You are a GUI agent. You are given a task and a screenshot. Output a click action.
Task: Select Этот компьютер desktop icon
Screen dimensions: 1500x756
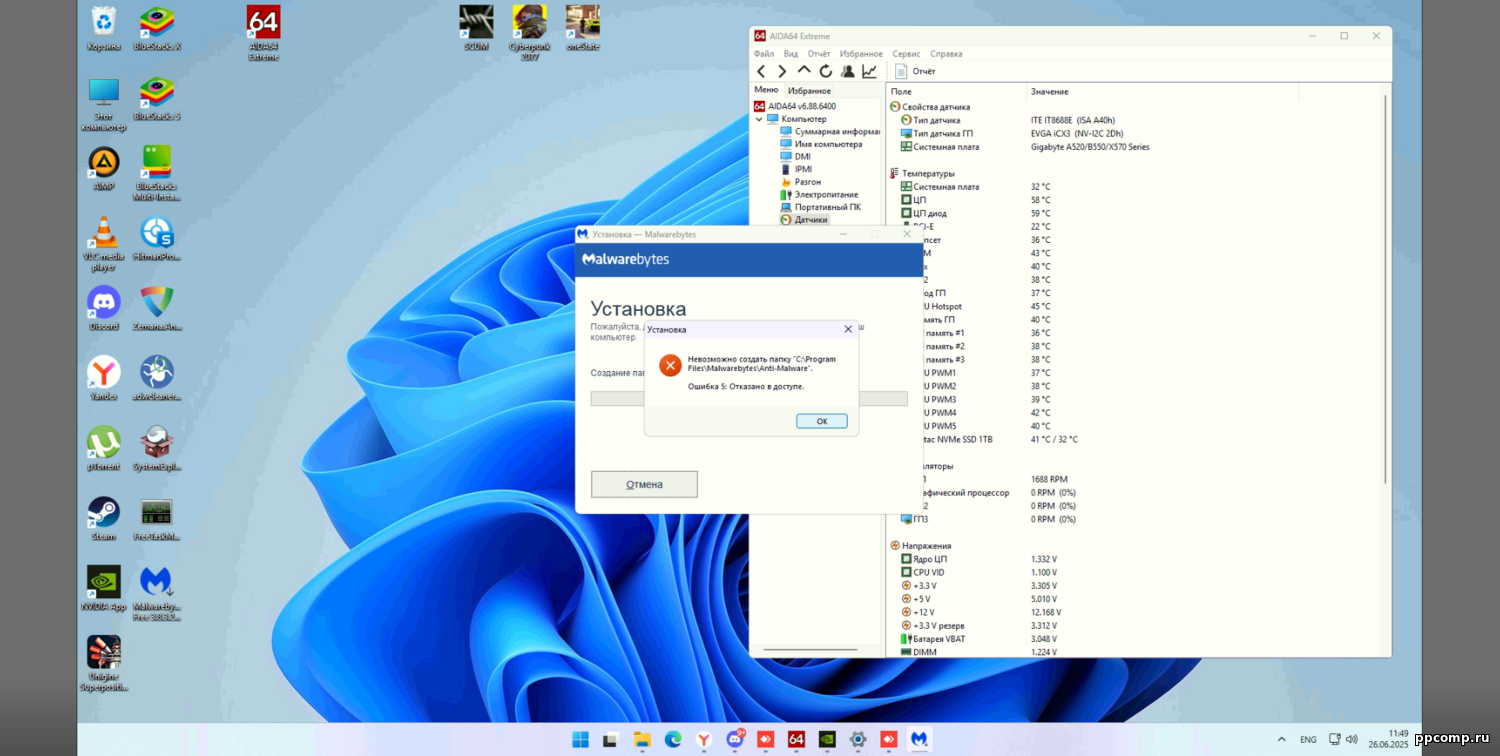(x=104, y=104)
